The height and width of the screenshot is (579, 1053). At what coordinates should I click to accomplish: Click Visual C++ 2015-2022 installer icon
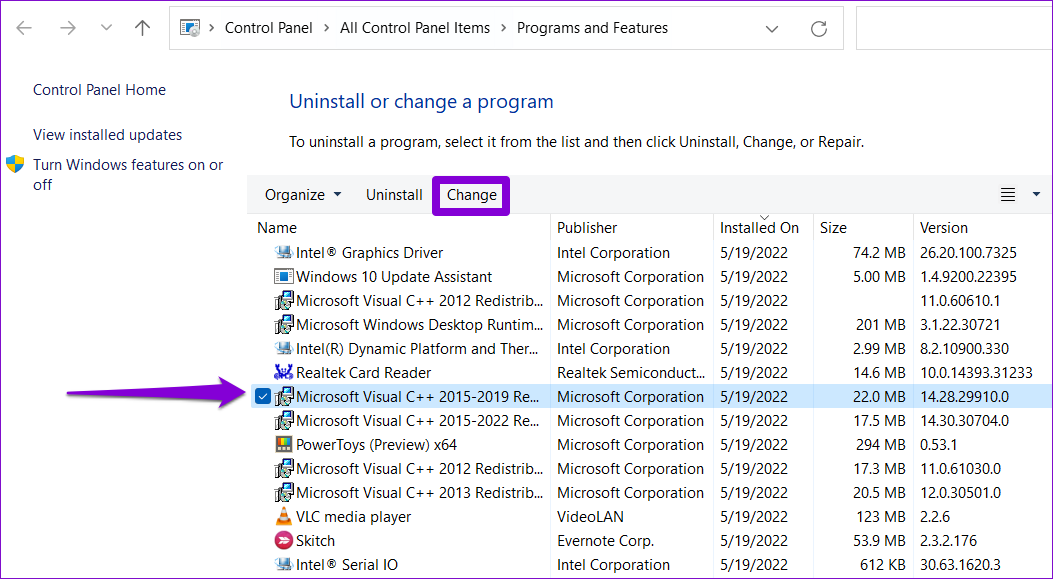(x=284, y=421)
